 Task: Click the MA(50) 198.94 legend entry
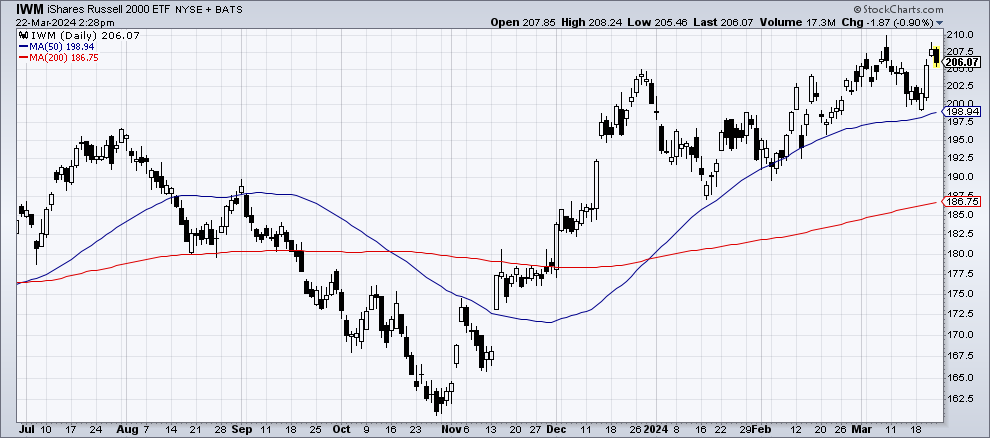tap(57, 47)
